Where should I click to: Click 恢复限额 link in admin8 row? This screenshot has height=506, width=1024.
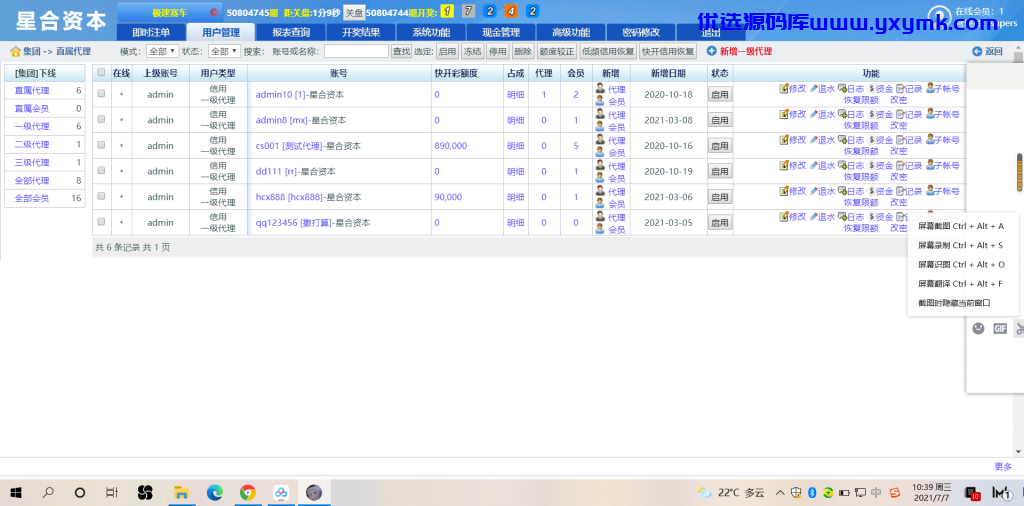(x=859, y=125)
